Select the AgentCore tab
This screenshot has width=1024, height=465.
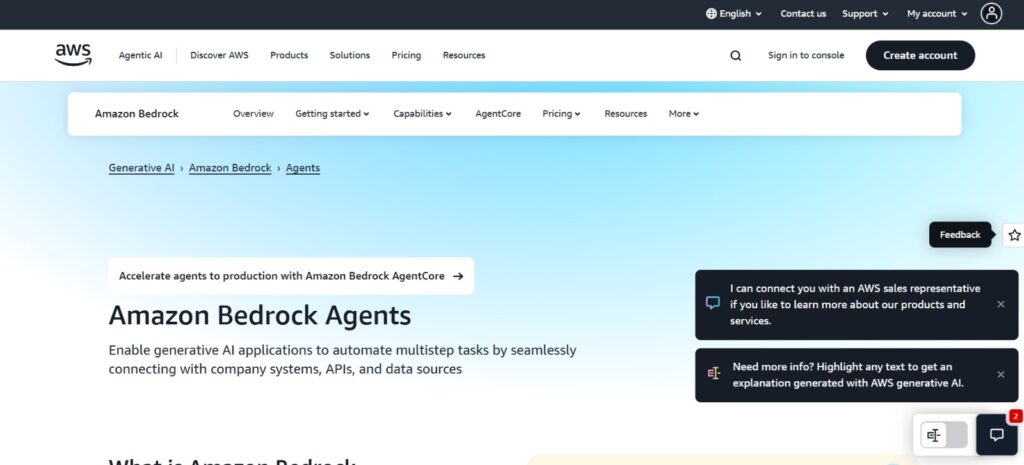click(498, 114)
